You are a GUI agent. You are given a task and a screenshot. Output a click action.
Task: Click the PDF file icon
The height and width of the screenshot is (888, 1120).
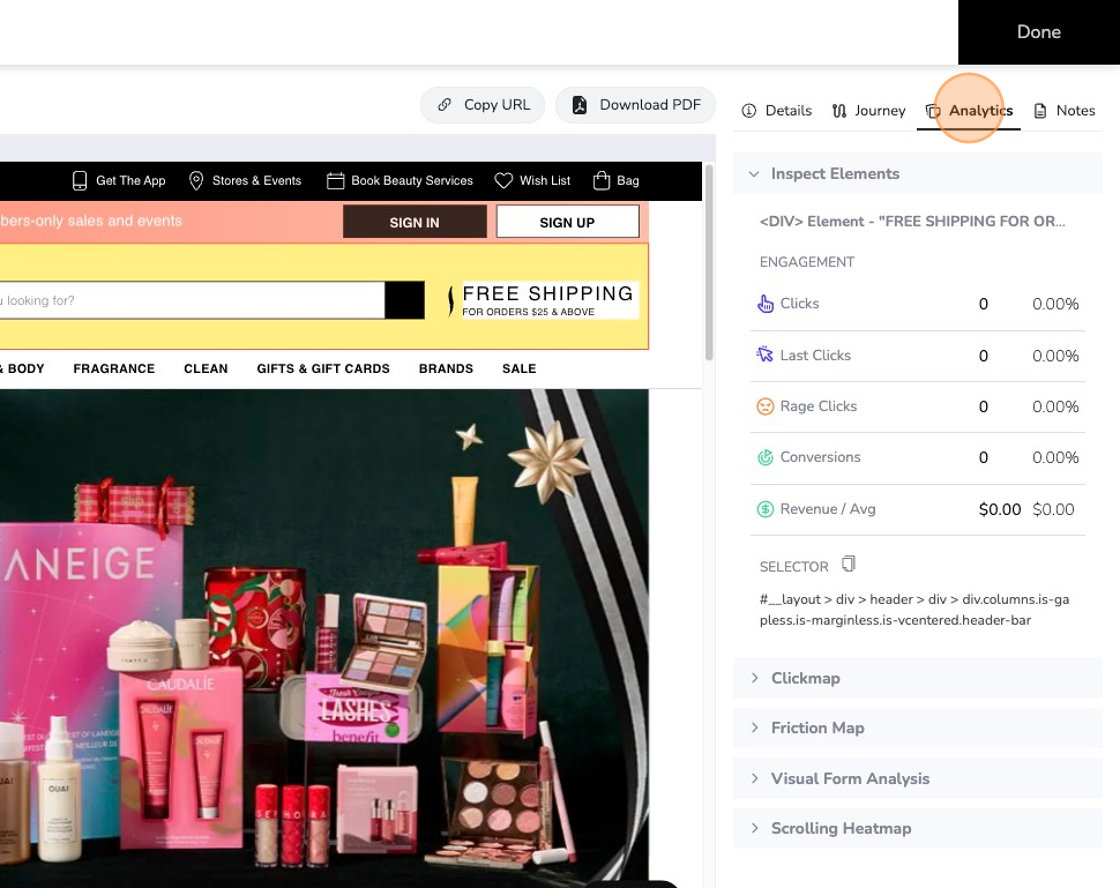579,105
